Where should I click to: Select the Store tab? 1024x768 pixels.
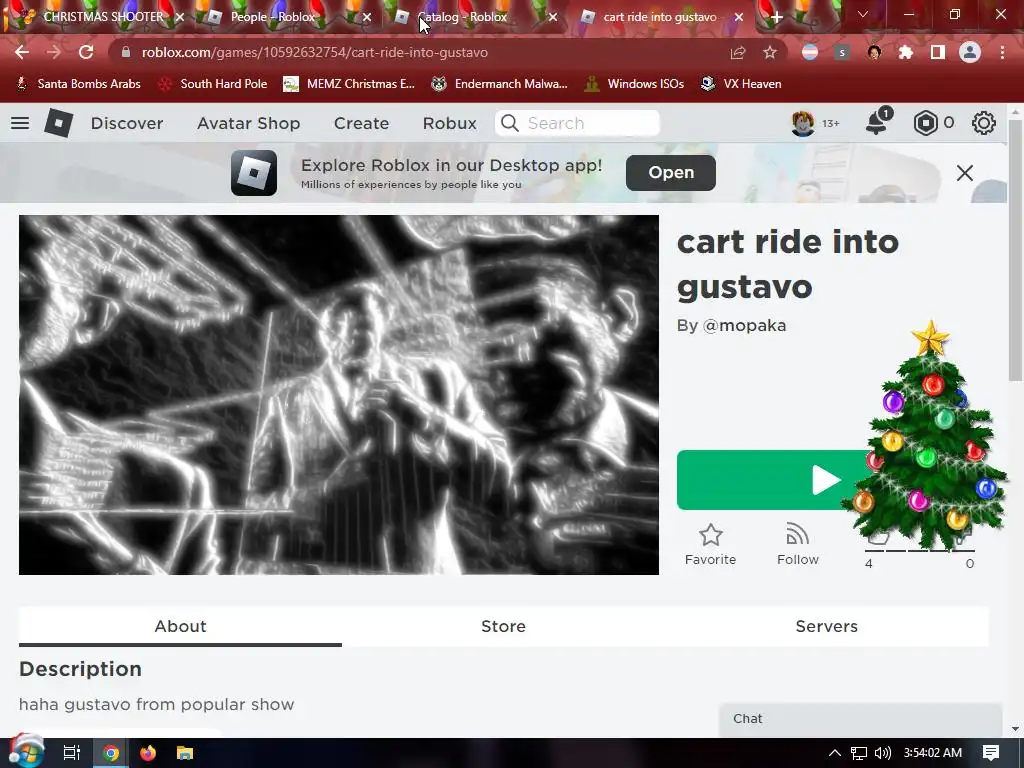pos(504,626)
